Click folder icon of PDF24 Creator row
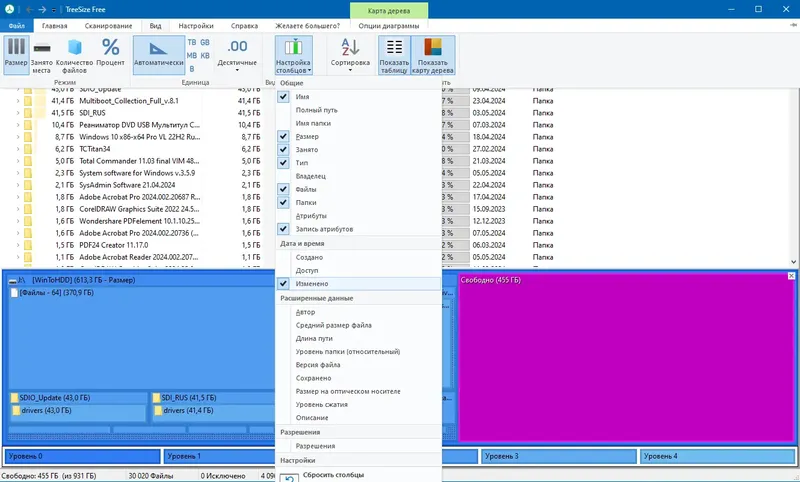Viewport: 800px width, 482px height. (28, 245)
